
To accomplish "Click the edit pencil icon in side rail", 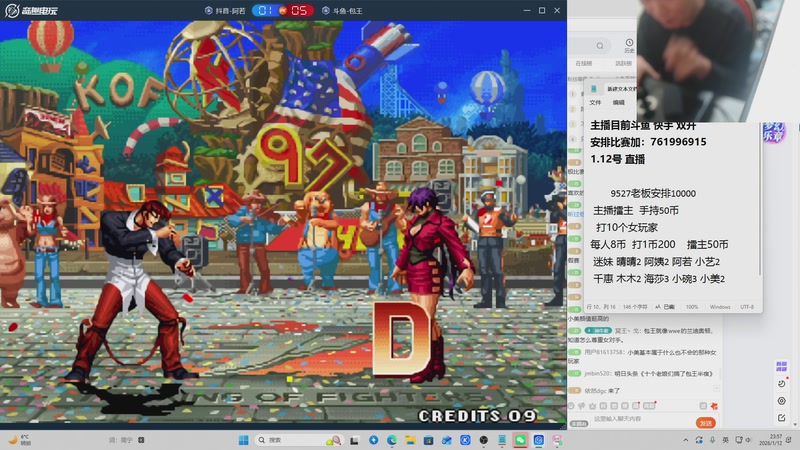I will coord(782,418).
